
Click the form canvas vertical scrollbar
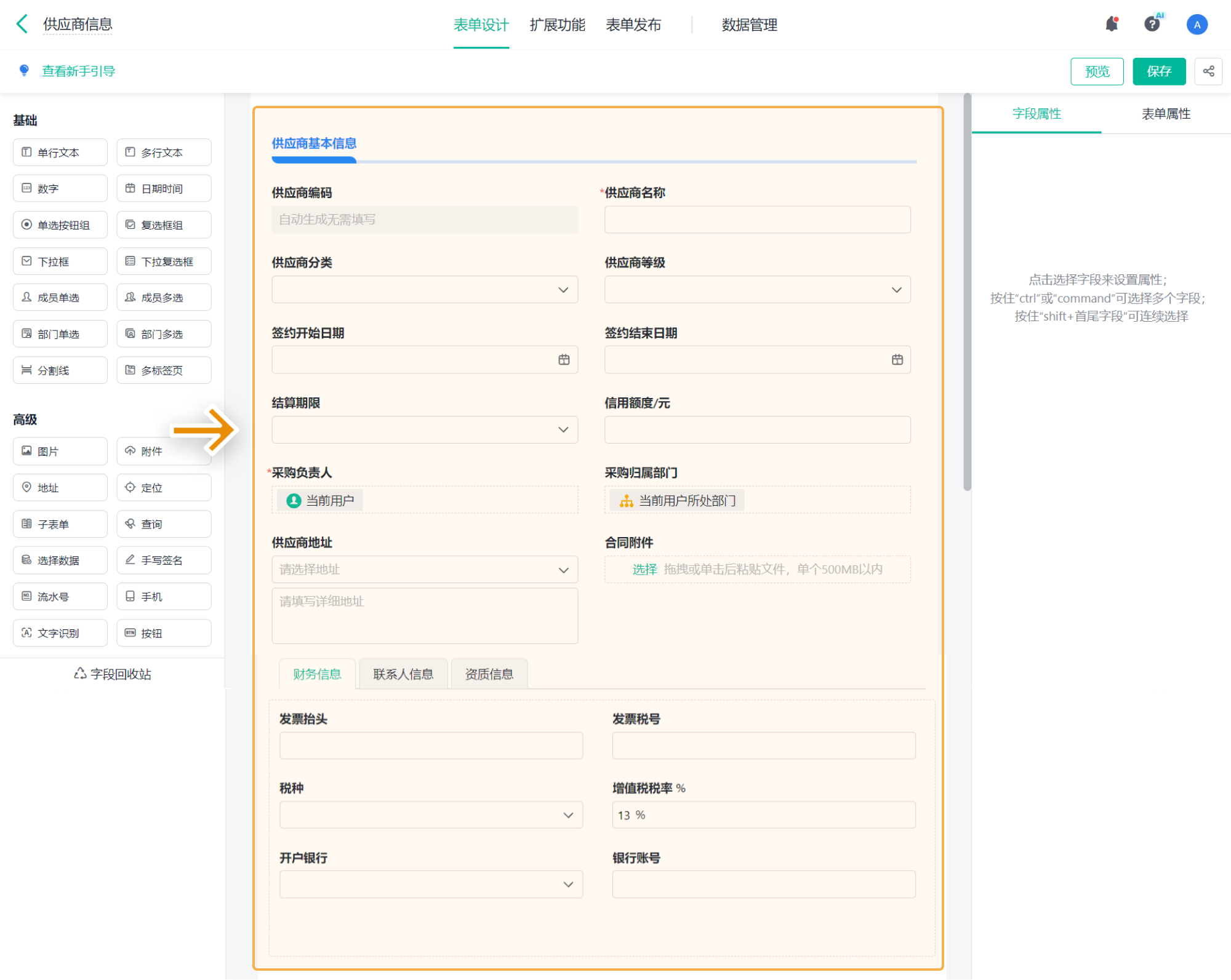coord(967,292)
